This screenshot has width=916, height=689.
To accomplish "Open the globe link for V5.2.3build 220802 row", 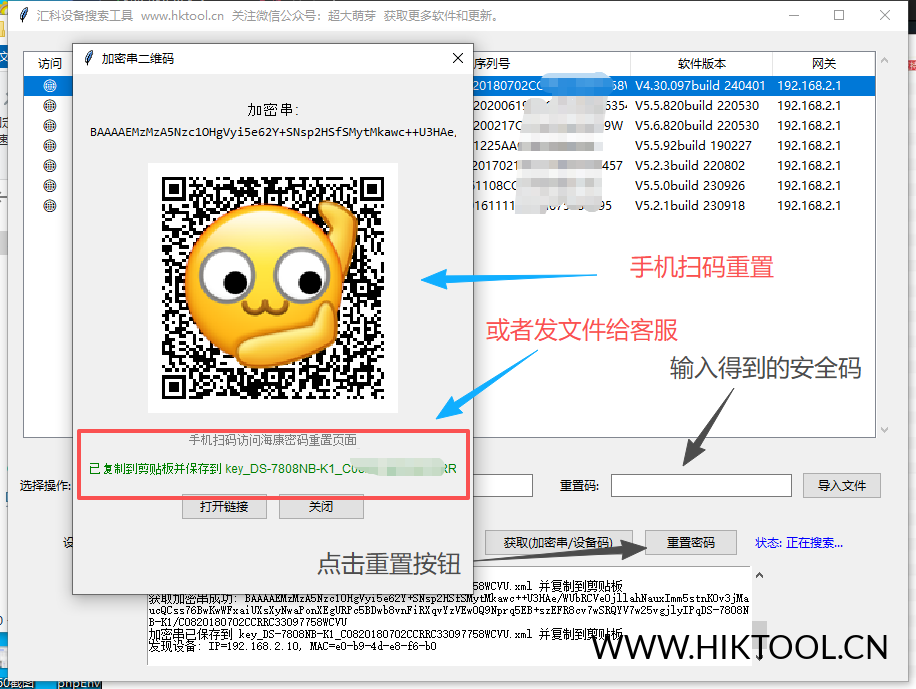I will 50,165.
